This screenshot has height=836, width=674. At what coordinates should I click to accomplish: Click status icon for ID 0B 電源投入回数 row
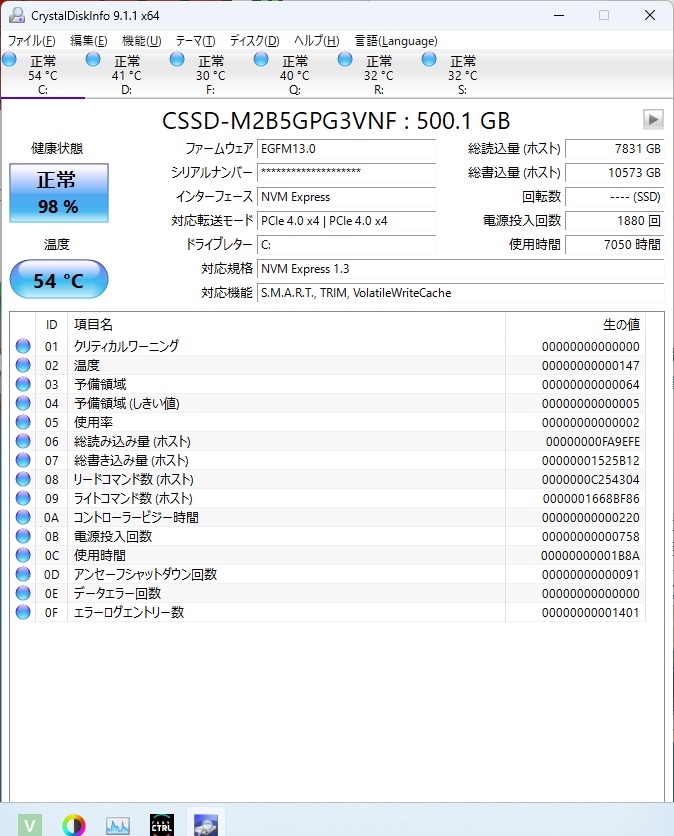pyautogui.click(x=23, y=536)
